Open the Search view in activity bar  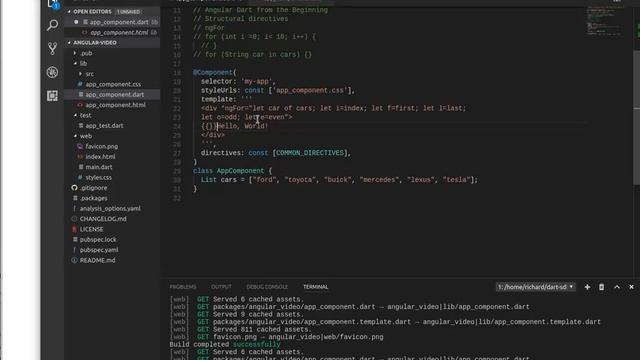click(x=52, y=25)
